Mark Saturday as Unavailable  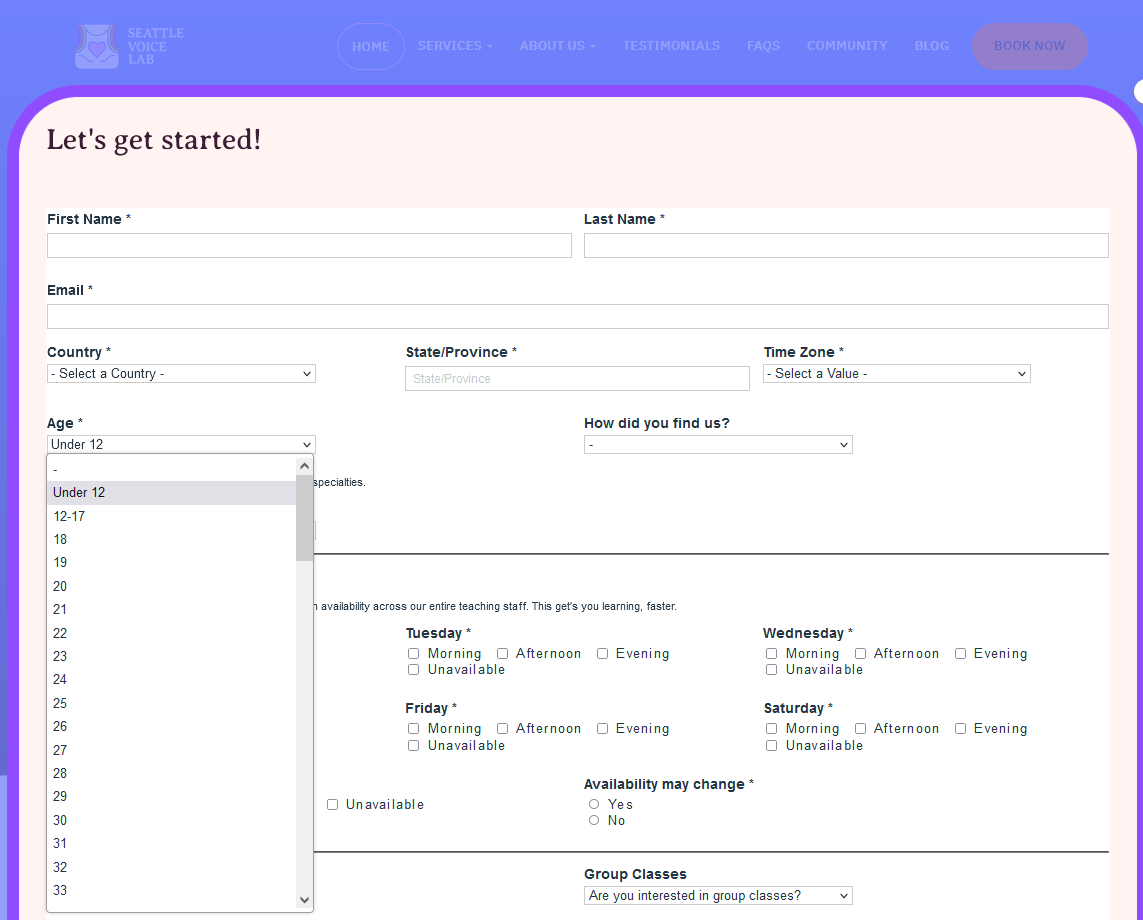pyautogui.click(x=771, y=746)
